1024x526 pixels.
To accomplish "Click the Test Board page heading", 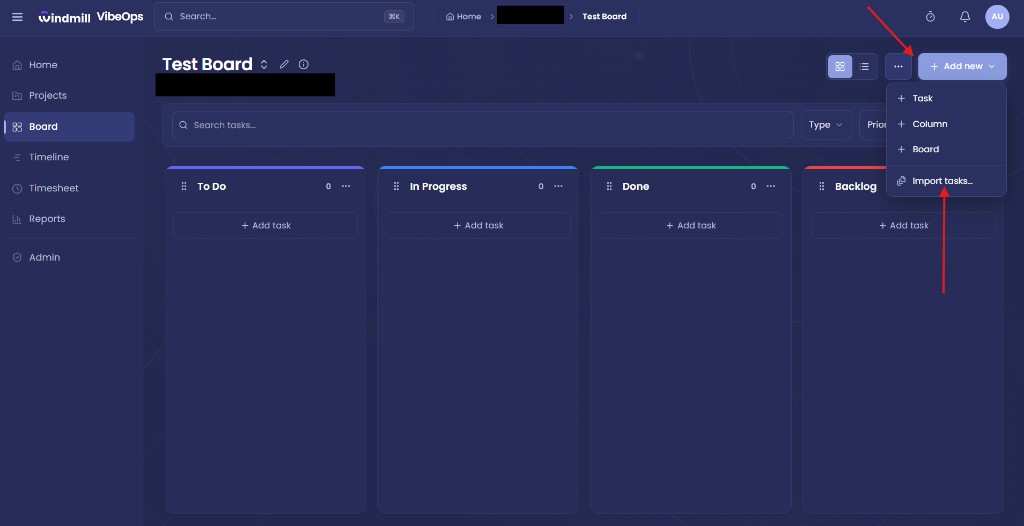I will [x=207, y=64].
